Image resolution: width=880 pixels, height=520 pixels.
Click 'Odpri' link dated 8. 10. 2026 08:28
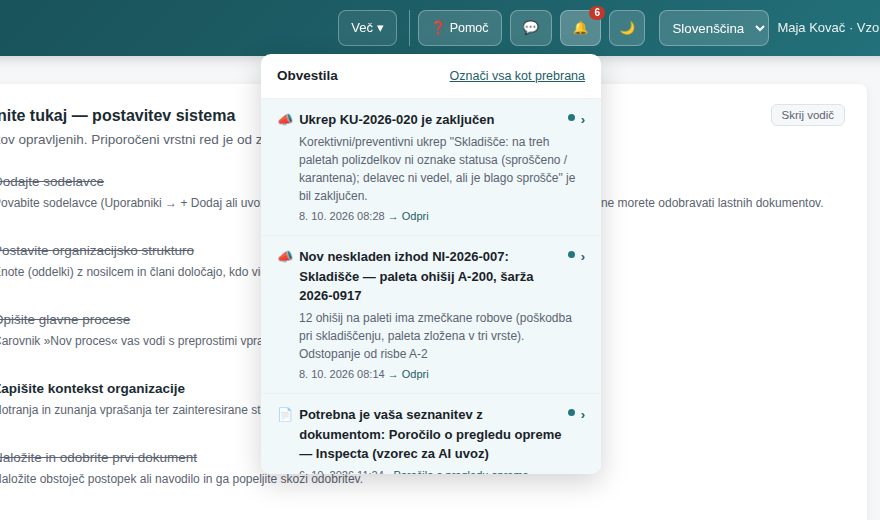pyautogui.click(x=415, y=216)
